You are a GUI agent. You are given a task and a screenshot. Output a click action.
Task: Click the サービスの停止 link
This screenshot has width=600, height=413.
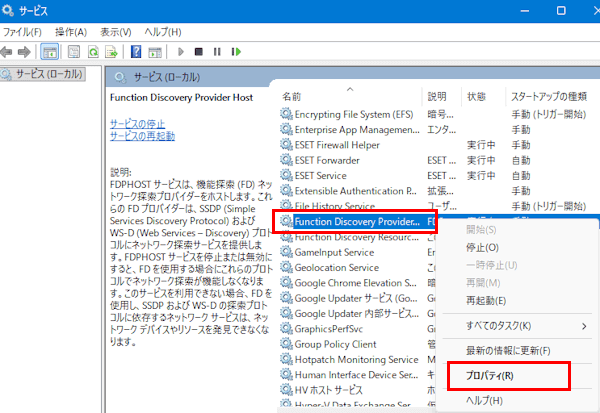137,124
